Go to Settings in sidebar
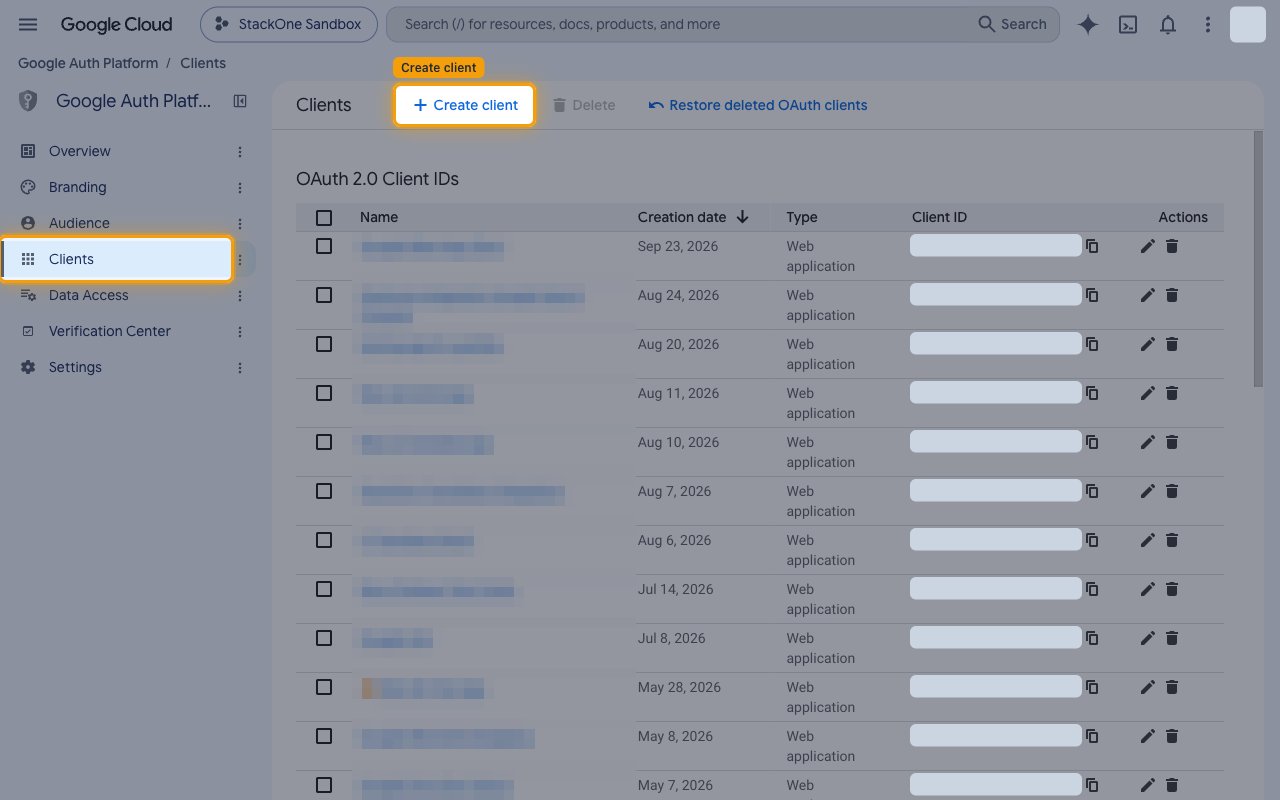 [75, 367]
